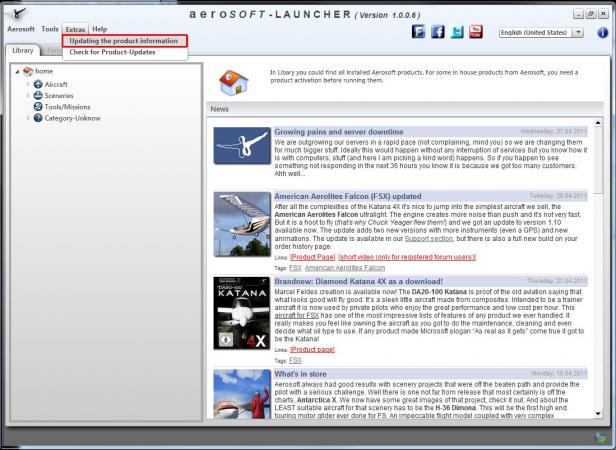Open the YouTube channel icon
The height and width of the screenshot is (450, 616).
pos(476,31)
